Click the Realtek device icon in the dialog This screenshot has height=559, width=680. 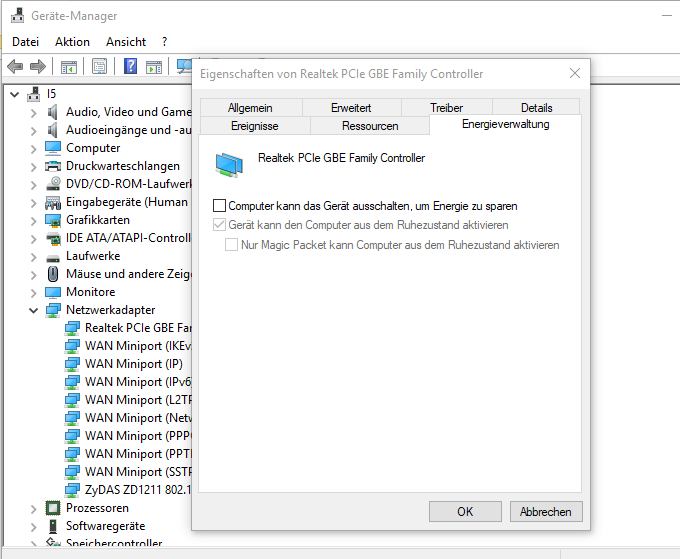pyautogui.click(x=229, y=165)
